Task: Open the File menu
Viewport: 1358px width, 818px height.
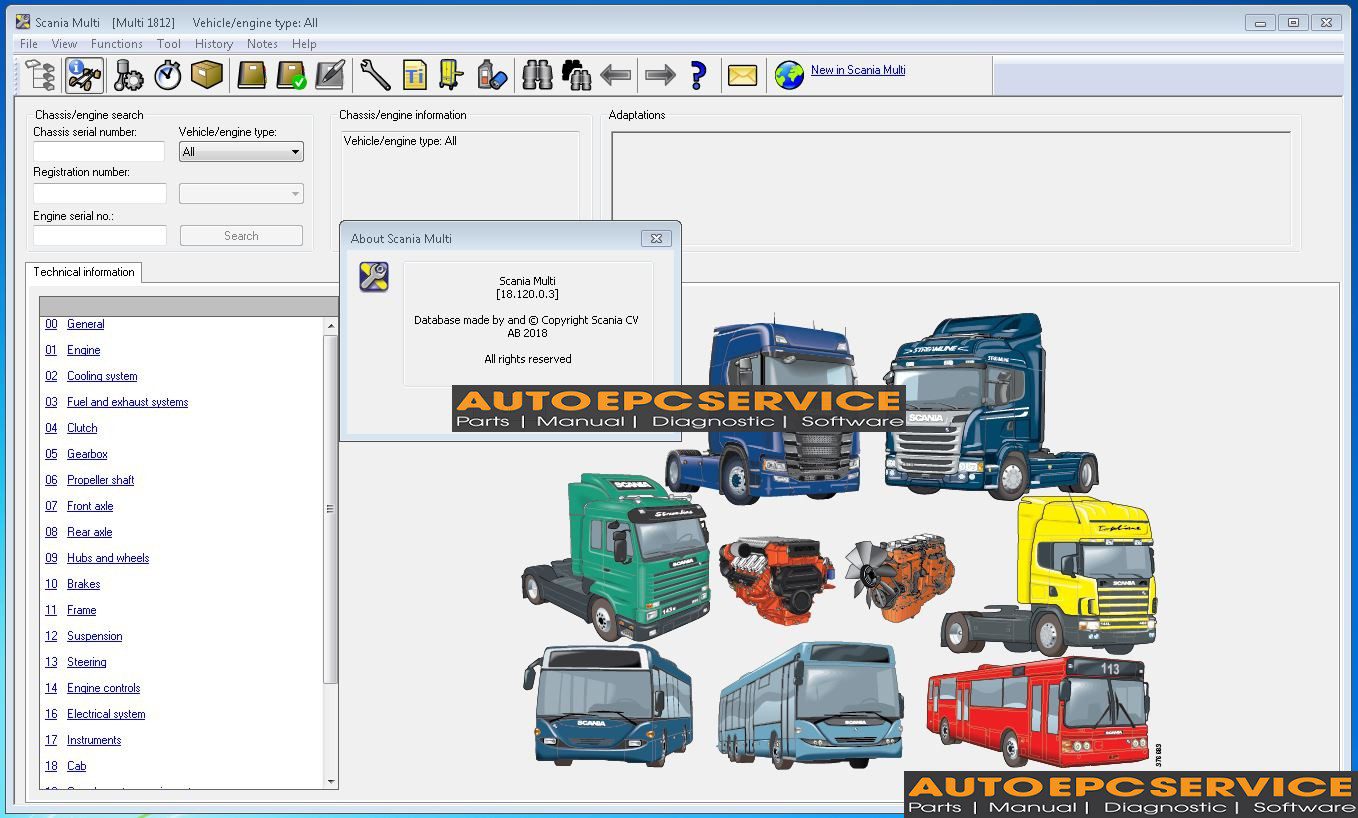Action: [29, 44]
